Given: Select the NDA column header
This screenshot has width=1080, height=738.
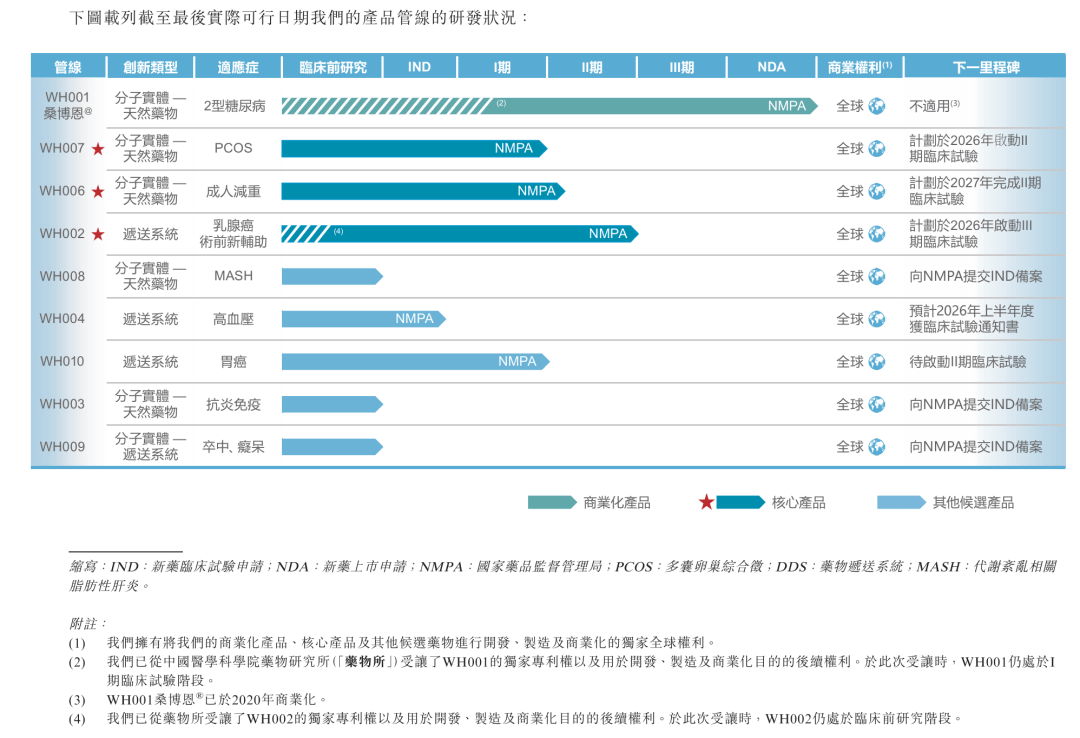Looking at the screenshot, I should (771, 67).
